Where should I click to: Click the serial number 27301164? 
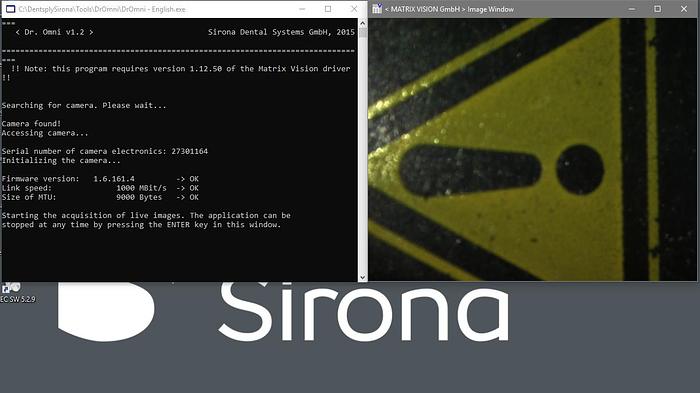coord(190,151)
